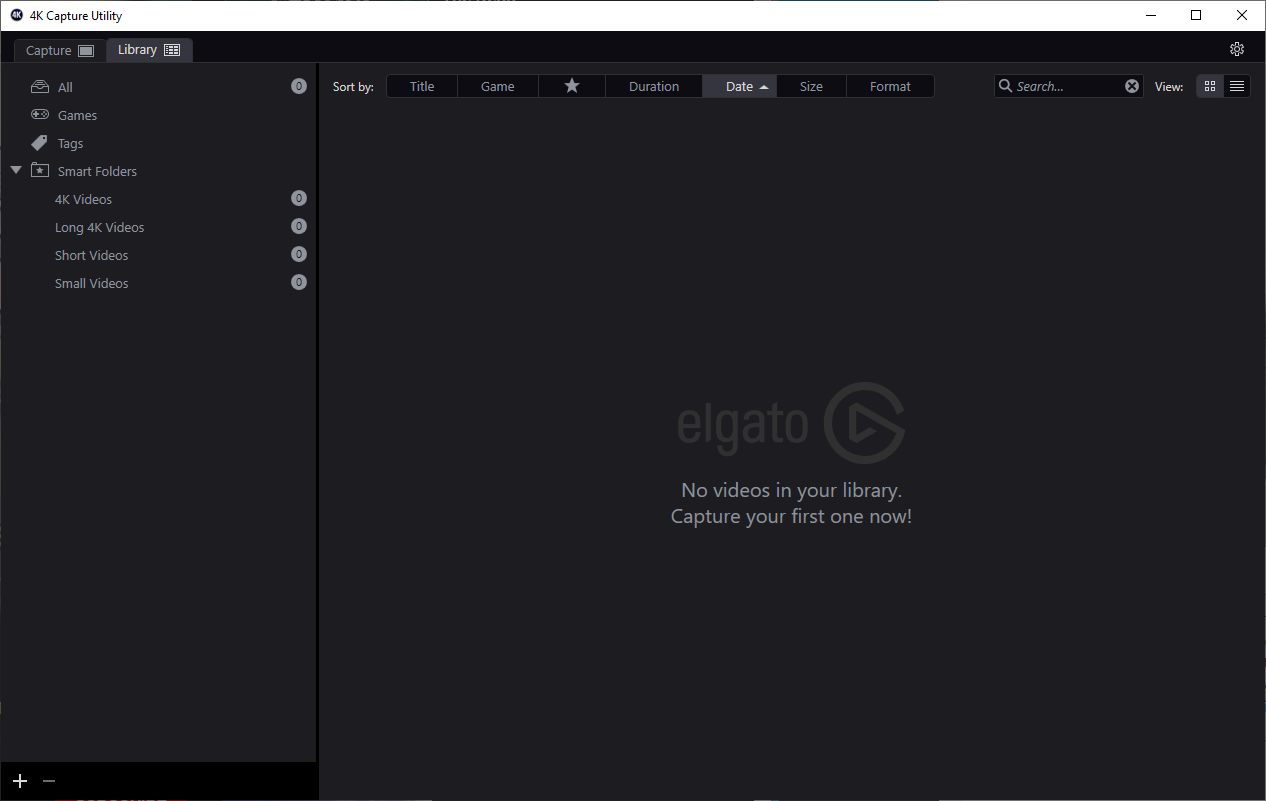
Task: Click the 4K Capture Utility title icon
Action: 16,15
